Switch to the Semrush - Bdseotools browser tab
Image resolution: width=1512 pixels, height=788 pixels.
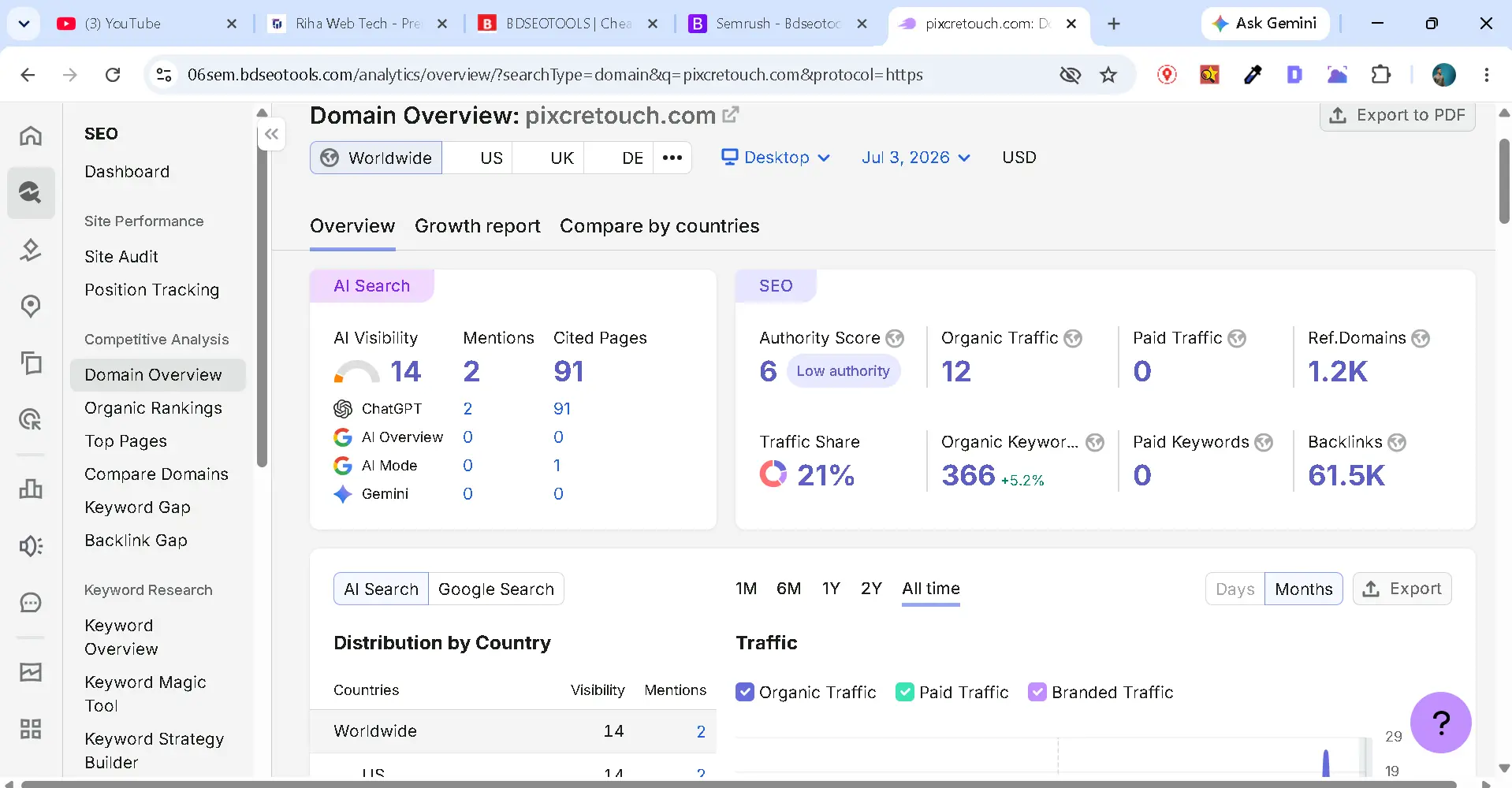coord(776,24)
